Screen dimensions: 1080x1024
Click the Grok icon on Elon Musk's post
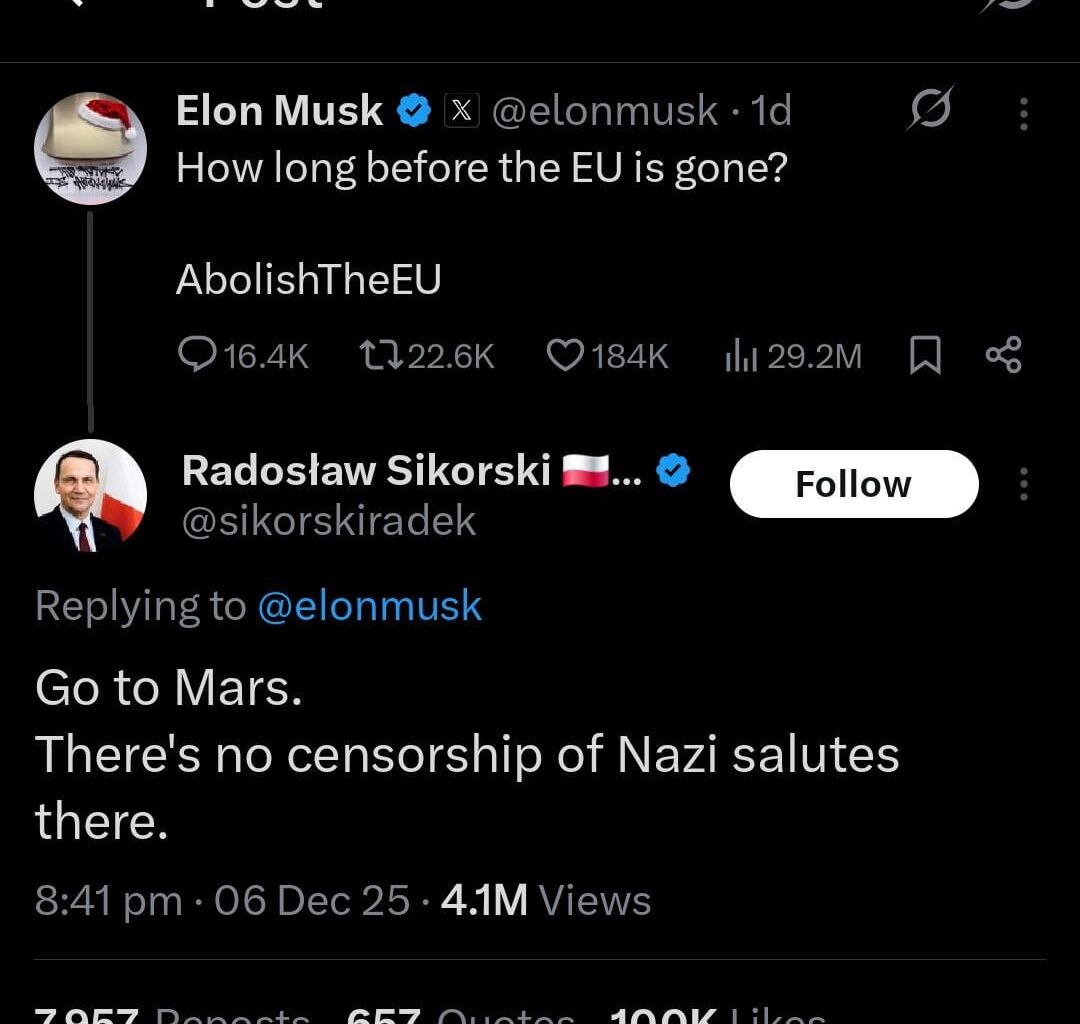point(930,108)
